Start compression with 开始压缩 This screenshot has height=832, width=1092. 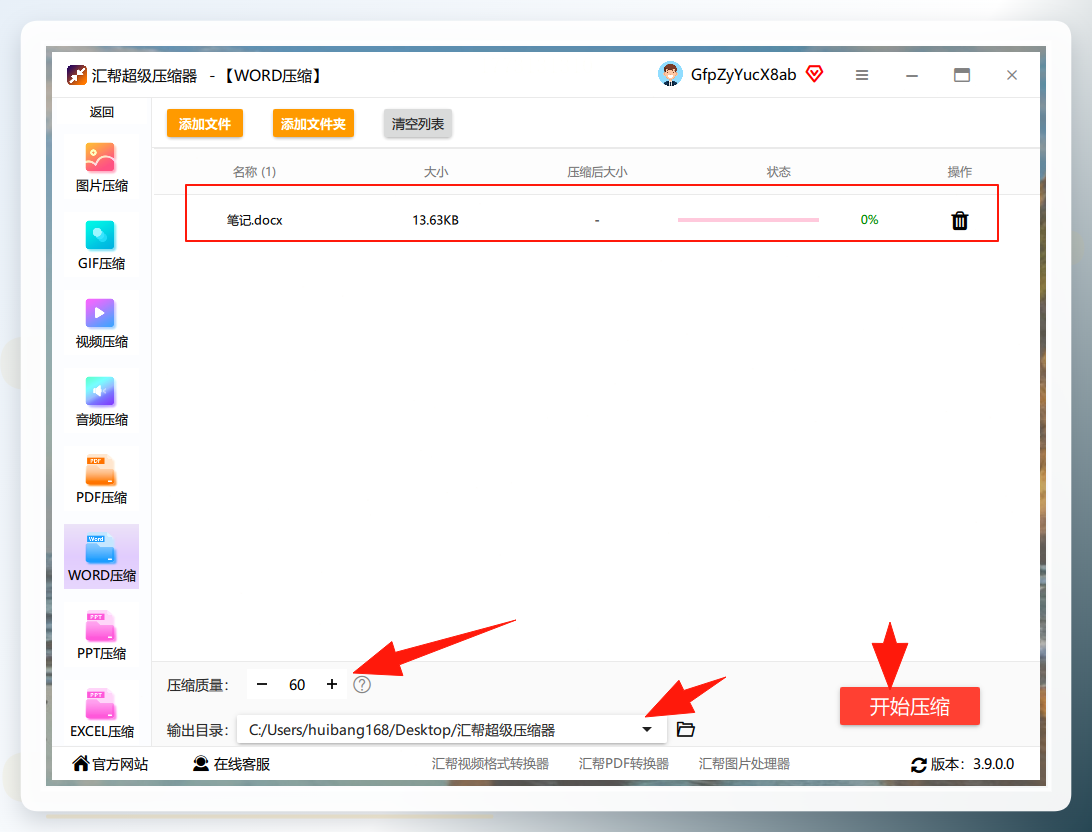point(910,707)
